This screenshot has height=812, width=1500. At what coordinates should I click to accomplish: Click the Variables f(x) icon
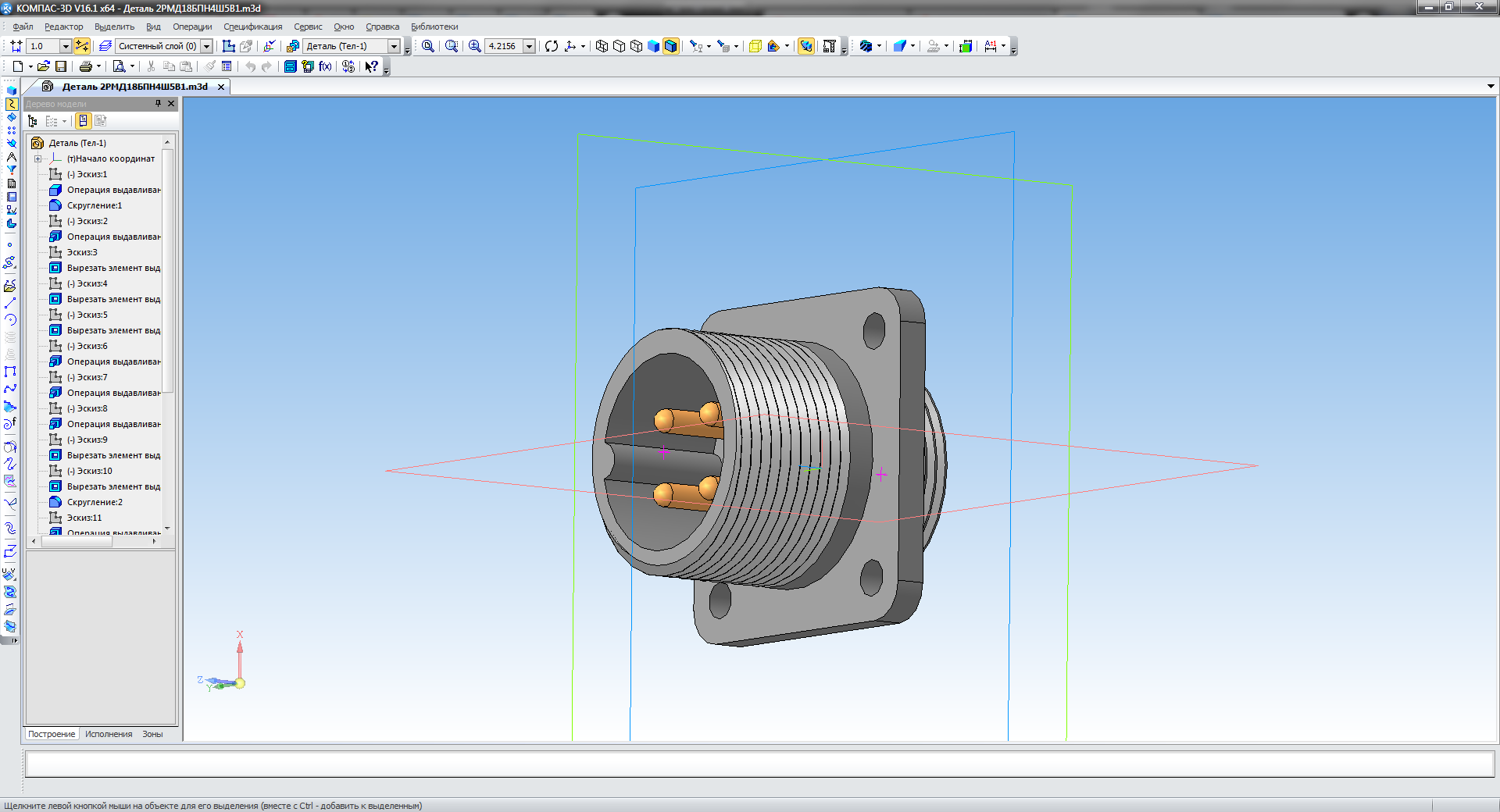coord(325,66)
